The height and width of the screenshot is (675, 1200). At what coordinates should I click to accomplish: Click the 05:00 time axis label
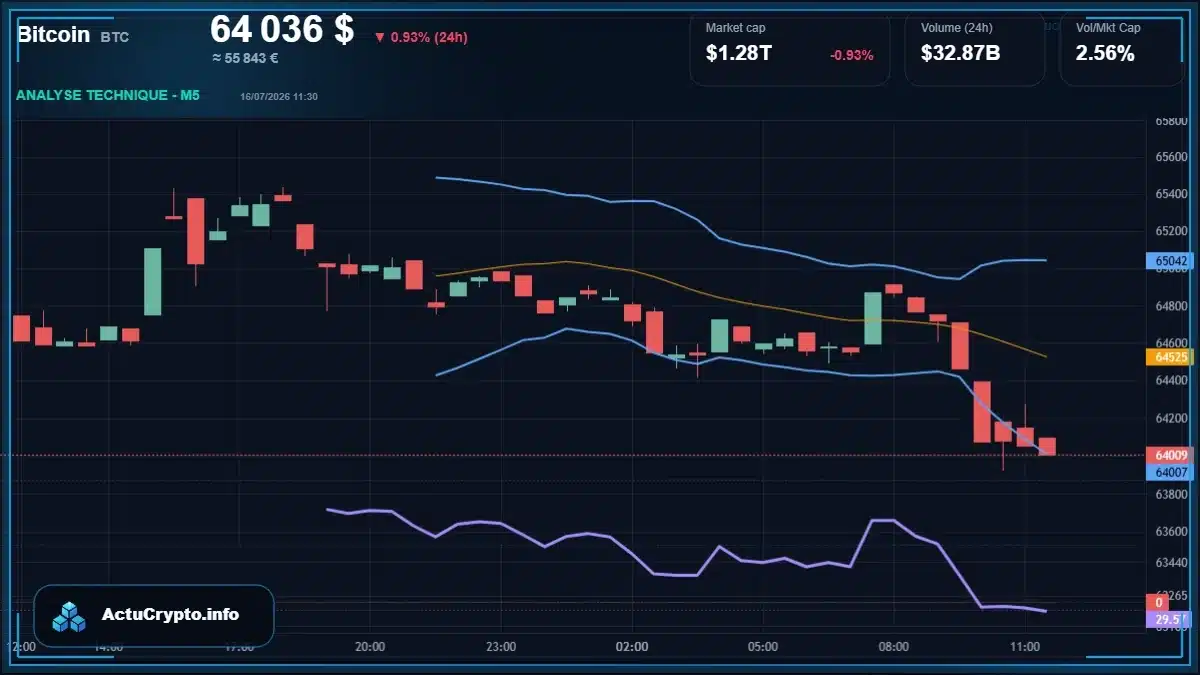pyautogui.click(x=763, y=647)
